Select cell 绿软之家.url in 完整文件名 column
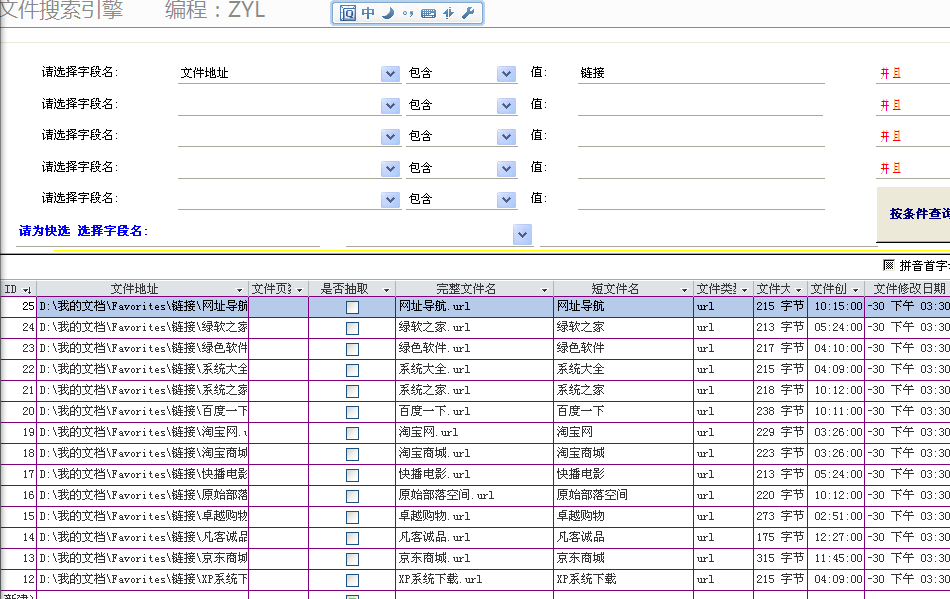This screenshot has width=950, height=599. click(474, 328)
